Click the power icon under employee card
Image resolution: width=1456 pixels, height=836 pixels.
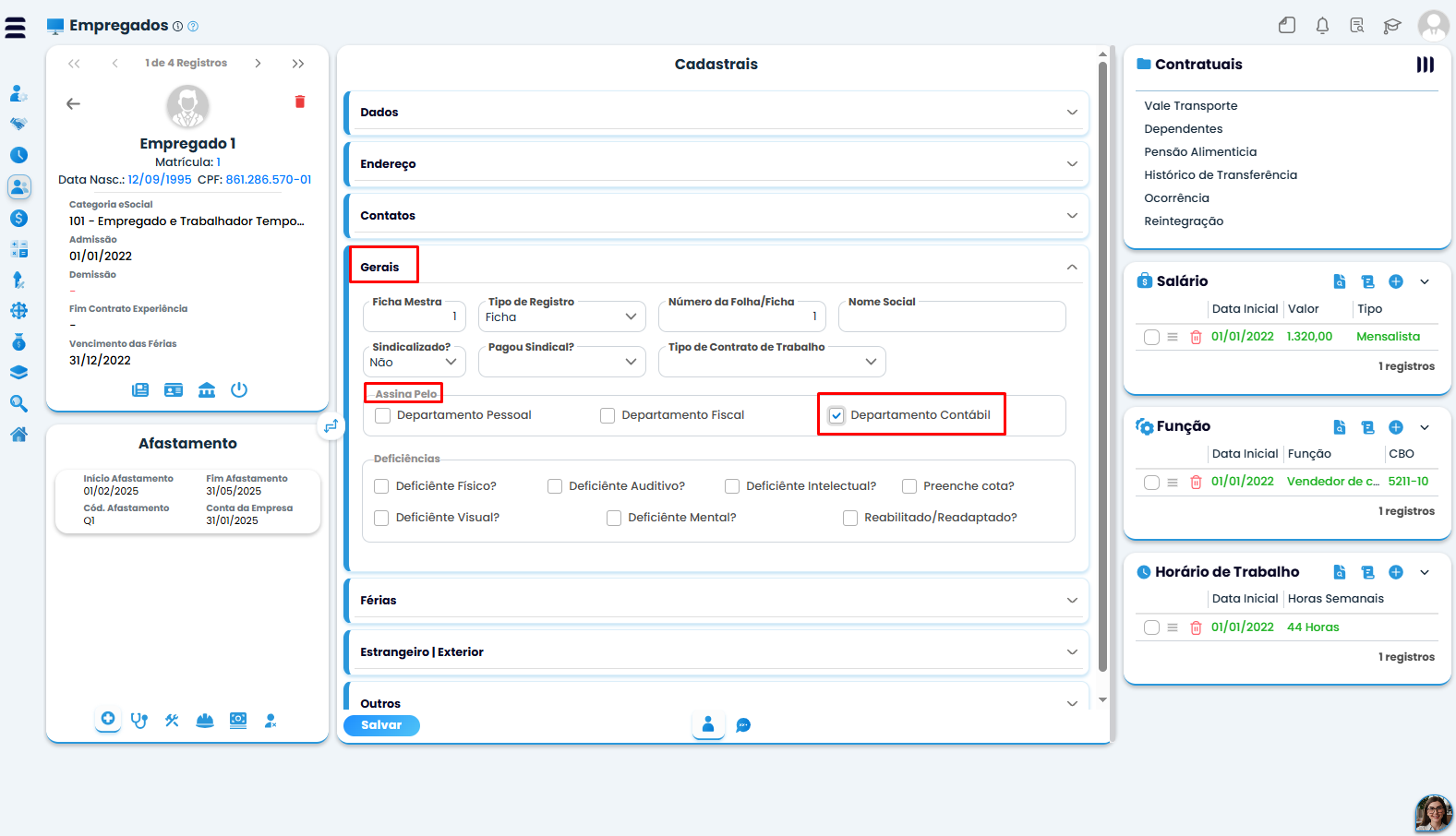(239, 389)
